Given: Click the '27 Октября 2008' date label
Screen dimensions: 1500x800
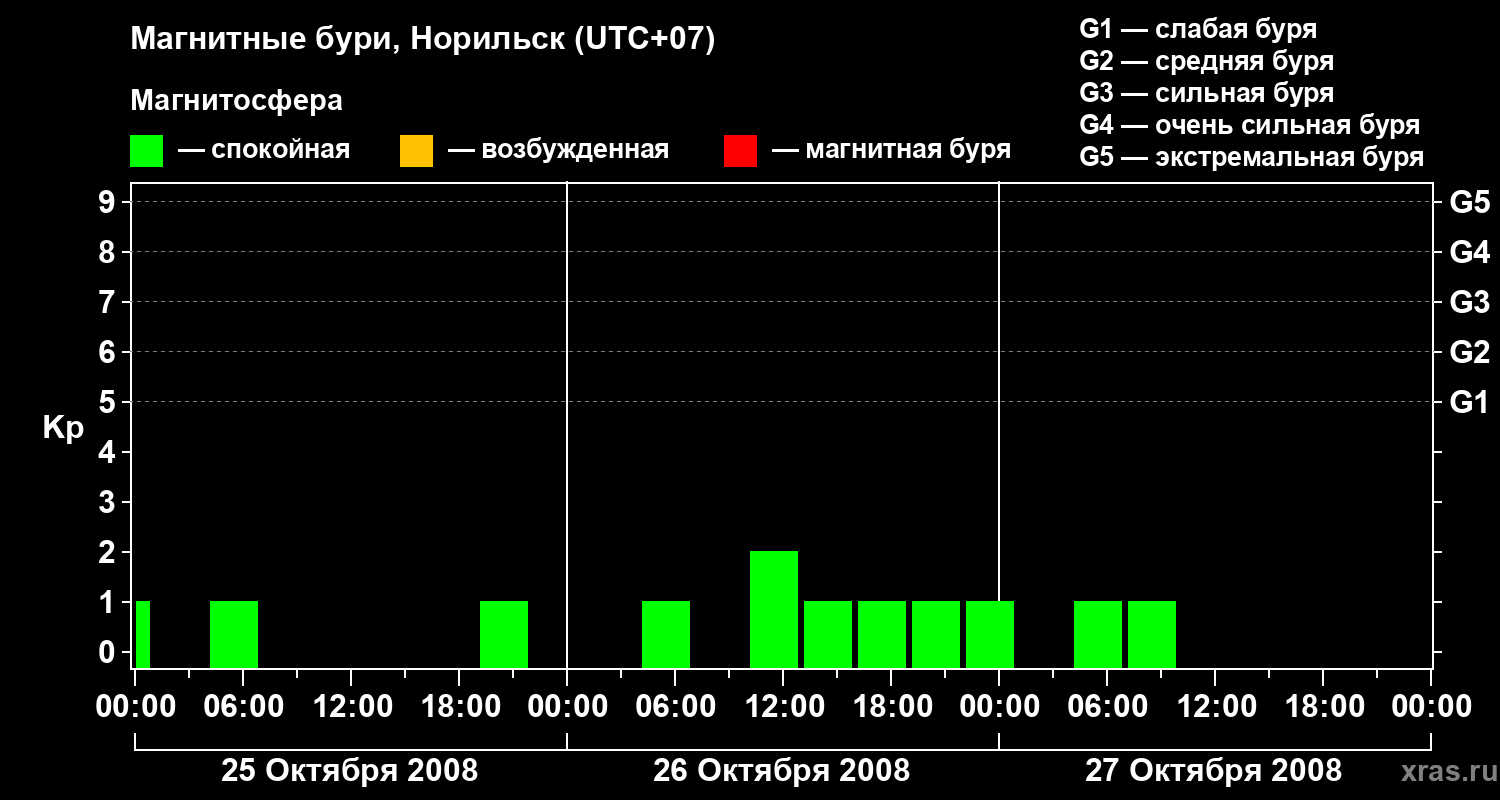Looking at the screenshot, I should (x=1214, y=770).
